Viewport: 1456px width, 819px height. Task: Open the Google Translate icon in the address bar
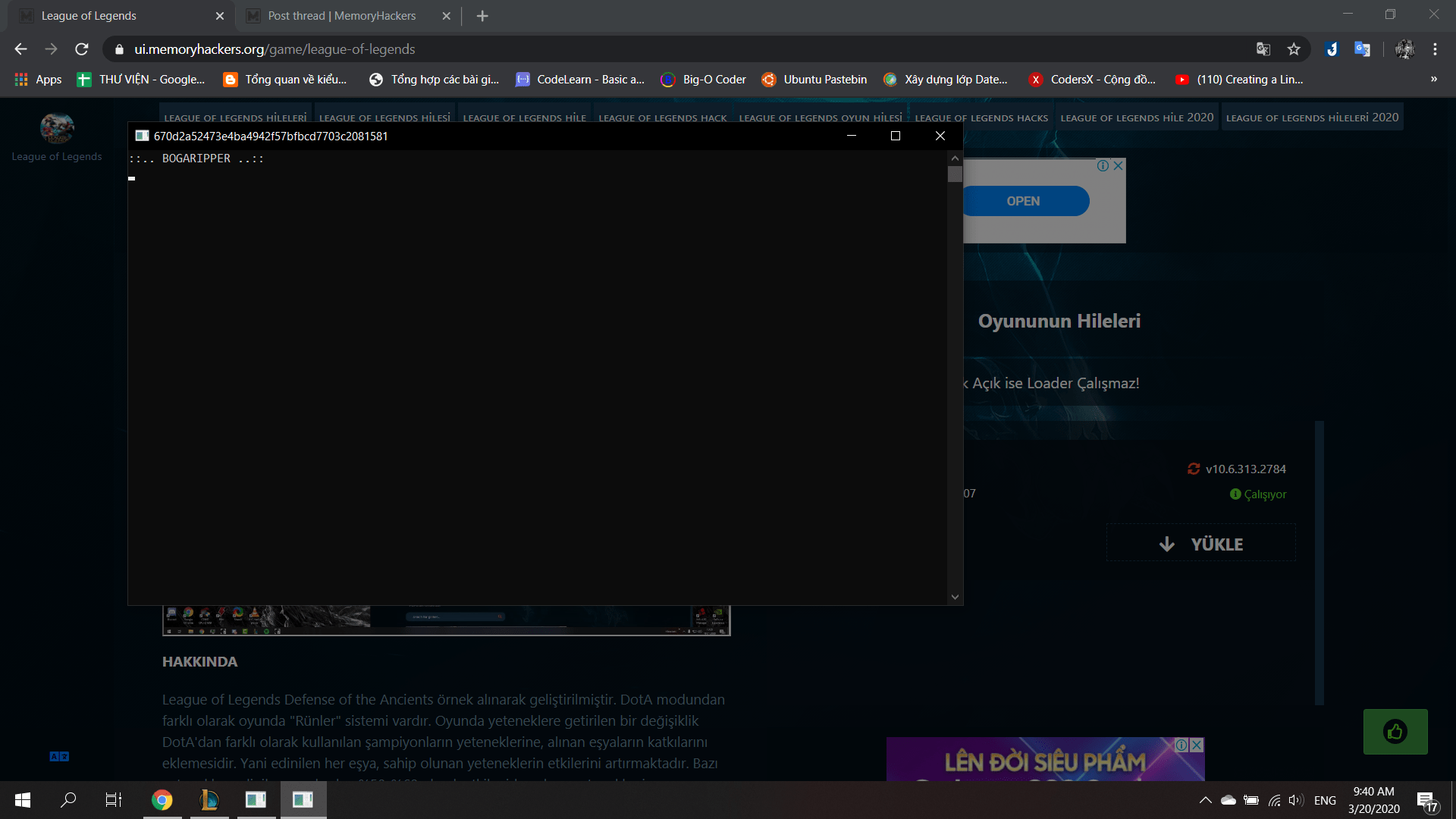coord(1263,49)
